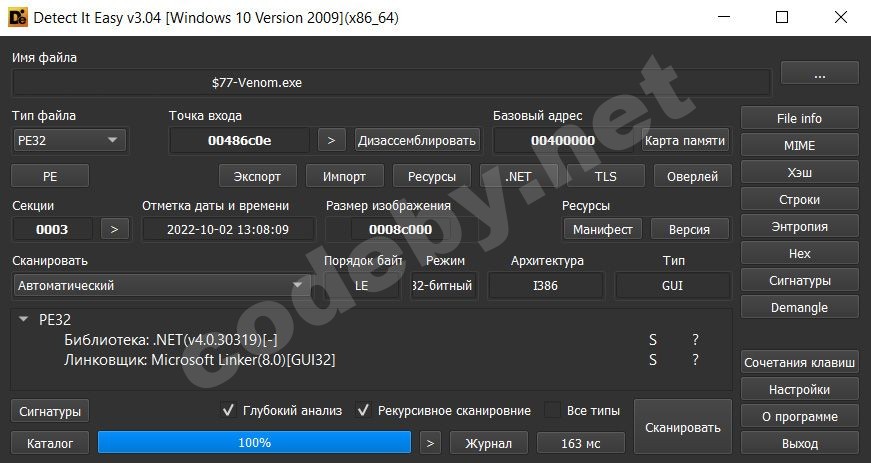Click S next to .NET library row
This screenshot has width=871, height=463.
pos(653,340)
